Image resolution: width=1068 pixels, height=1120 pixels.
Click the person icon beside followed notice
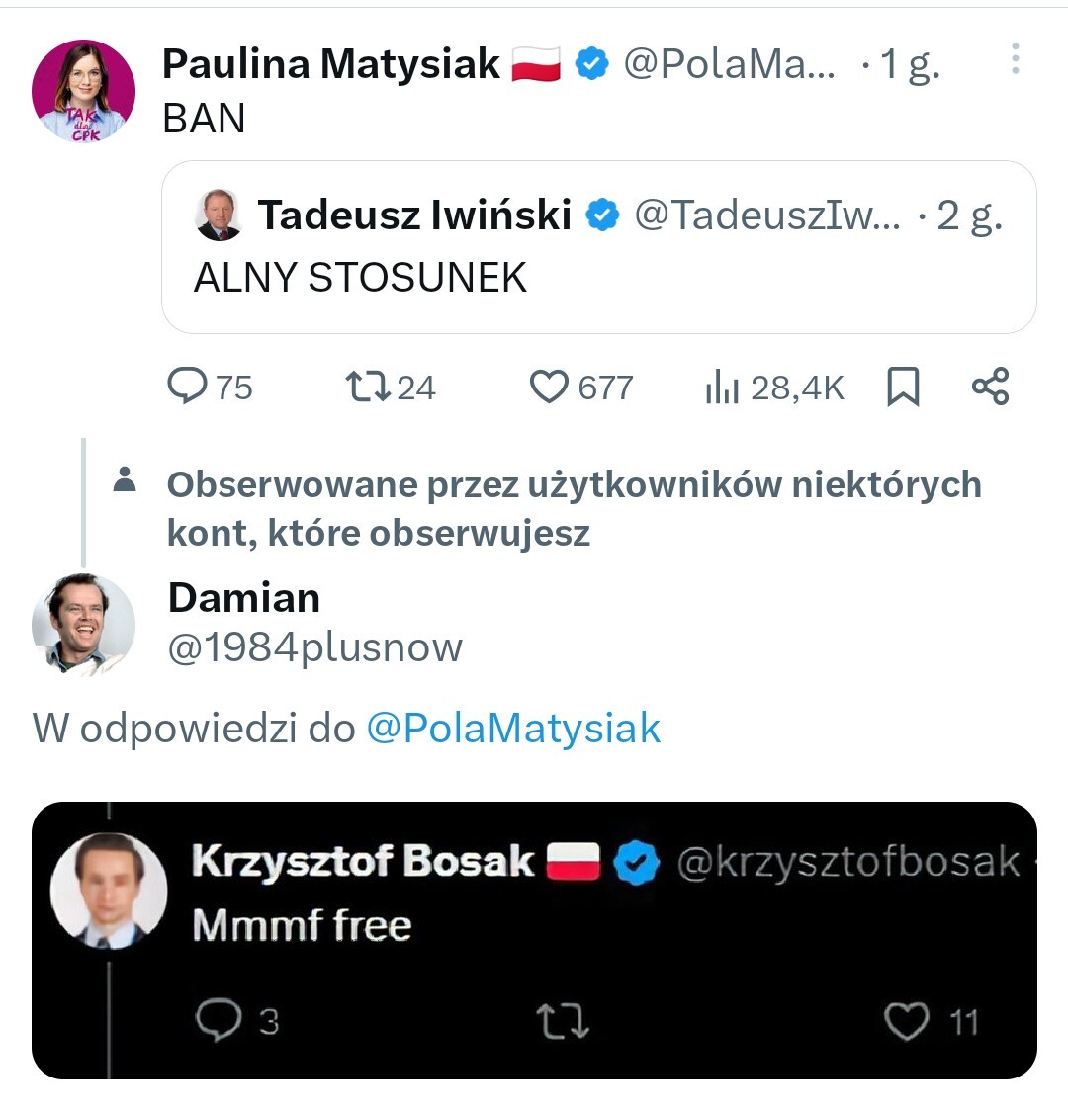tap(125, 481)
